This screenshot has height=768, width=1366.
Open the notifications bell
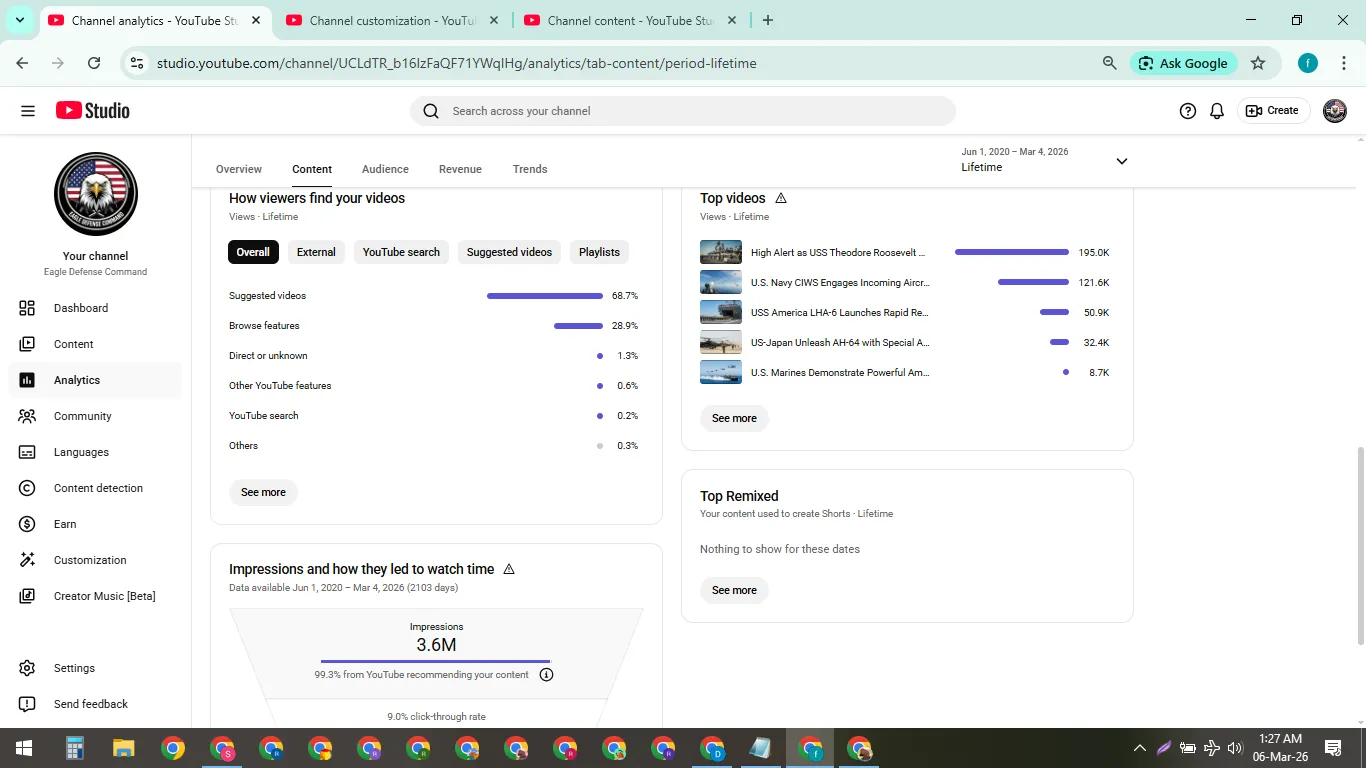coord(1217,111)
